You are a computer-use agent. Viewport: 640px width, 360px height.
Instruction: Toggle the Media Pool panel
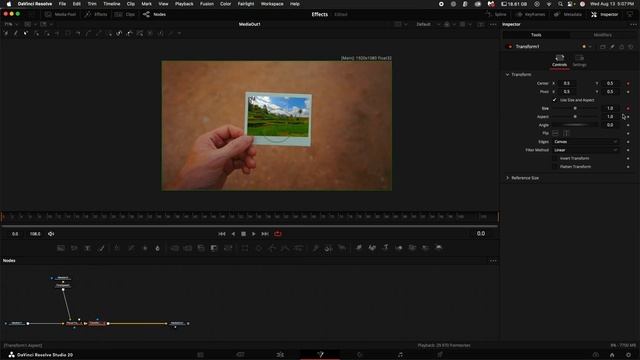60,14
